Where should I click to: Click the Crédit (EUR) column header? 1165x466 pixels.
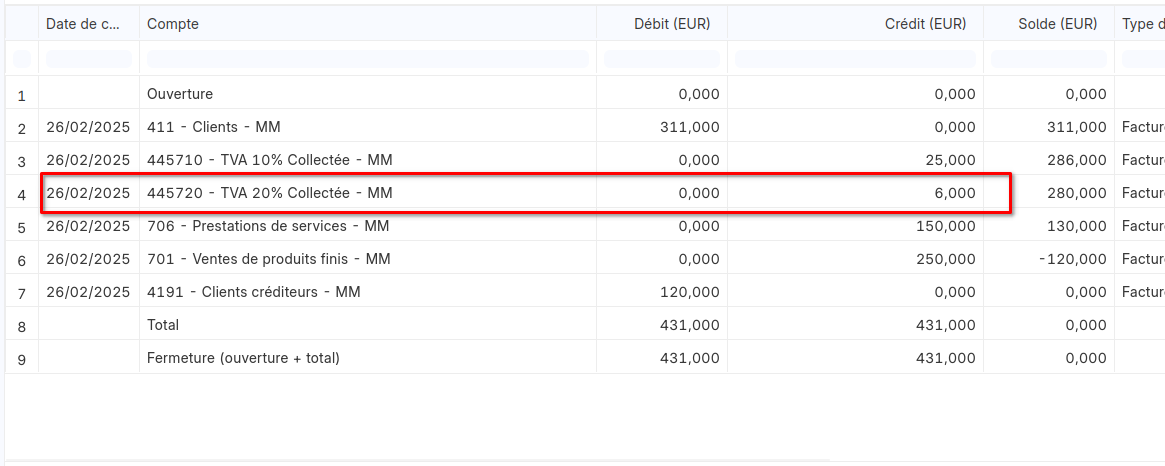pyautogui.click(x=924, y=24)
